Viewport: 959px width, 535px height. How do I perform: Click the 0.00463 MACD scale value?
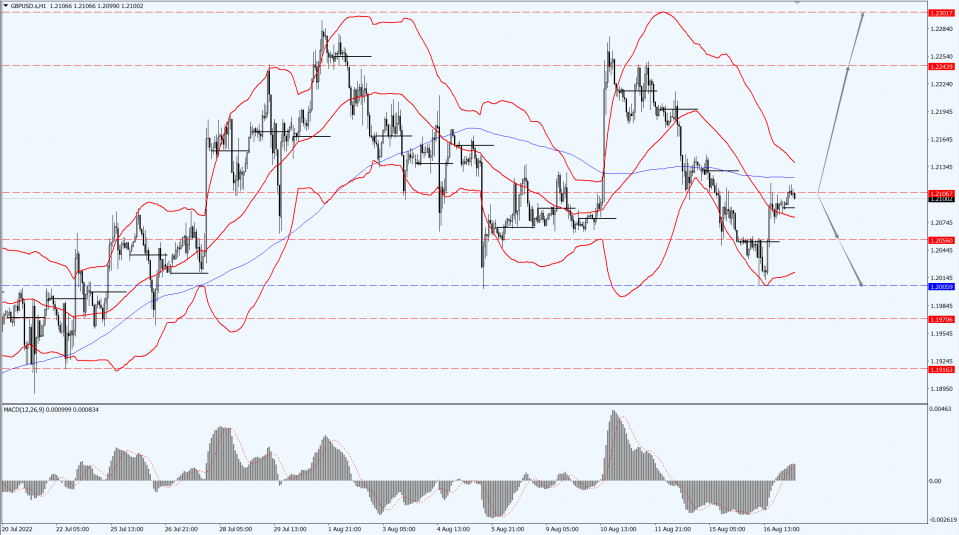940,410
